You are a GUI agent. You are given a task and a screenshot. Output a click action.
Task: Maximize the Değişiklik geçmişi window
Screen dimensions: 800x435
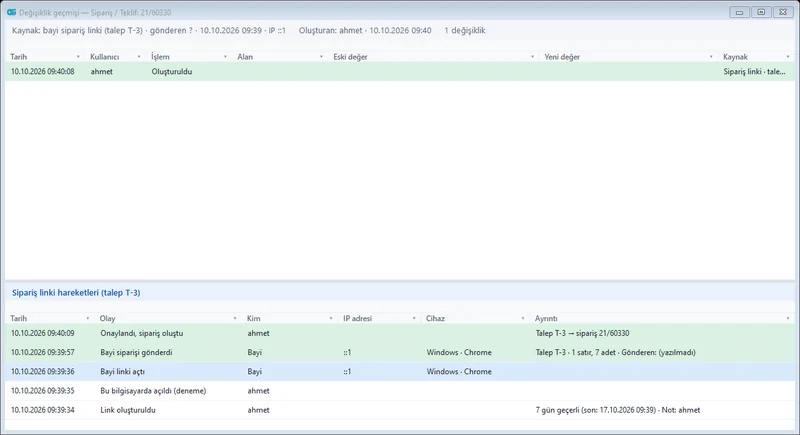[x=761, y=12]
